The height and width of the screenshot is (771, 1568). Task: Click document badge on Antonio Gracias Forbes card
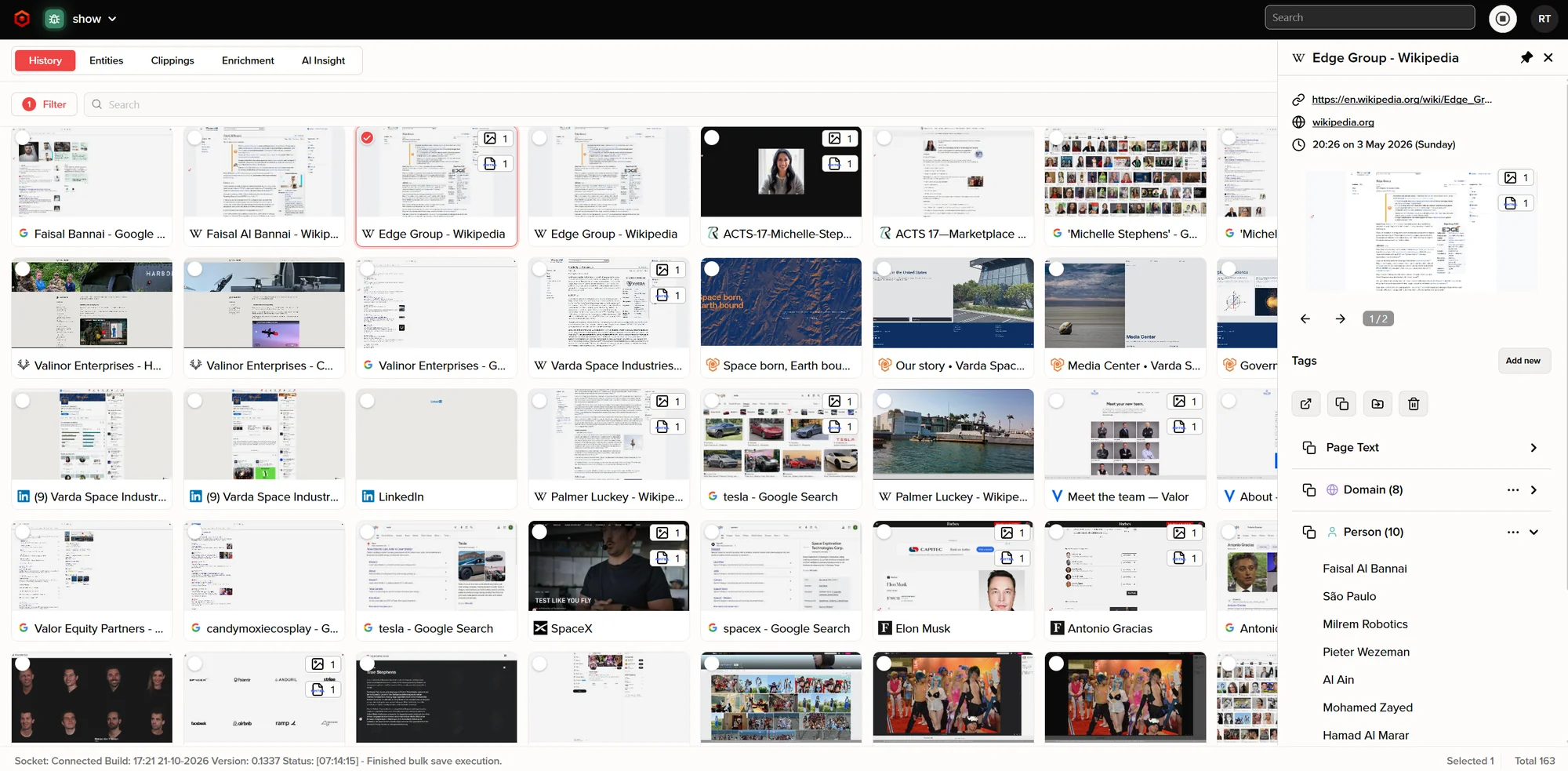pyautogui.click(x=1185, y=558)
